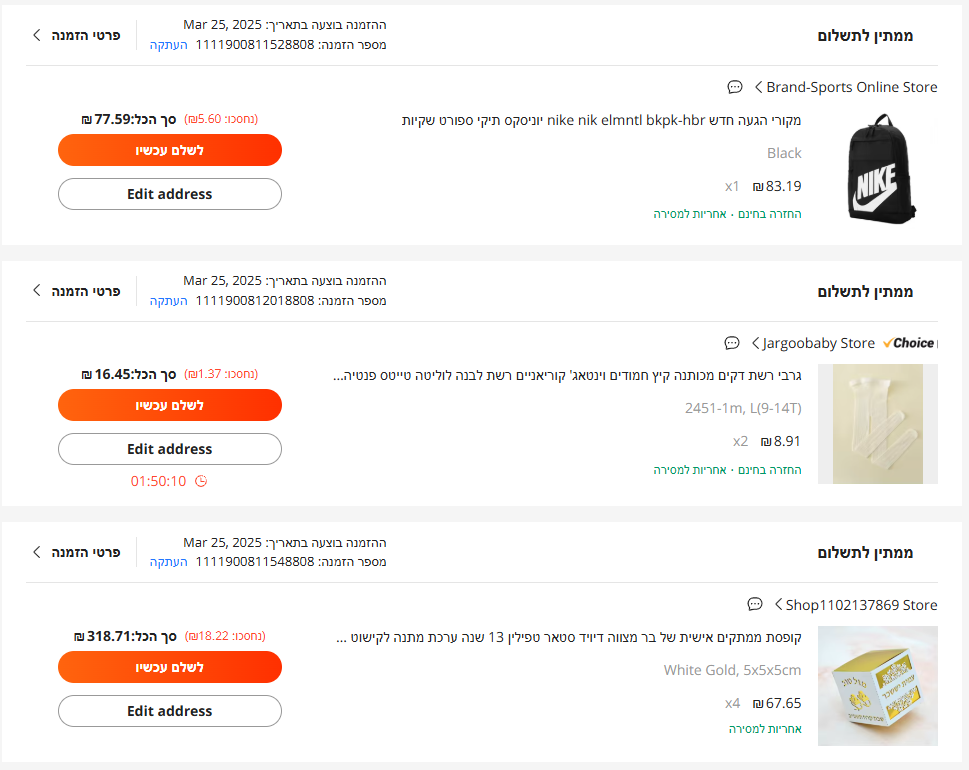Pay now for the ₪77.59 order
The image size is (969, 770).
tap(170, 150)
